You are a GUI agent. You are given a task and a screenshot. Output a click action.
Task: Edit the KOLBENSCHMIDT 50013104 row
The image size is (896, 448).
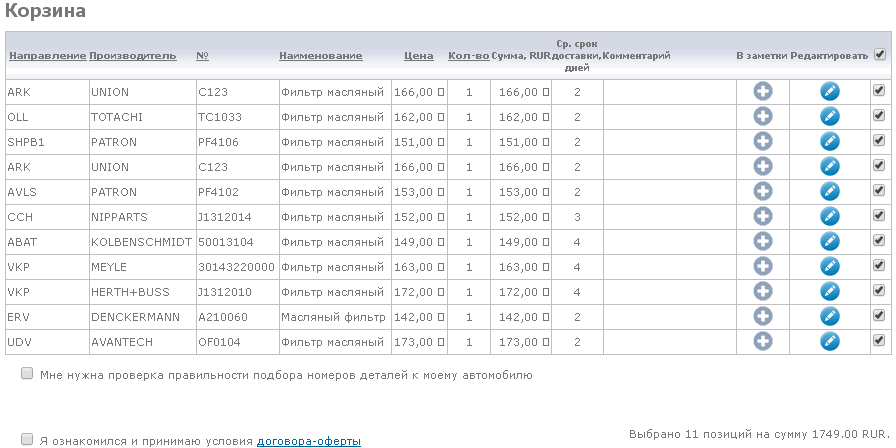(829, 242)
